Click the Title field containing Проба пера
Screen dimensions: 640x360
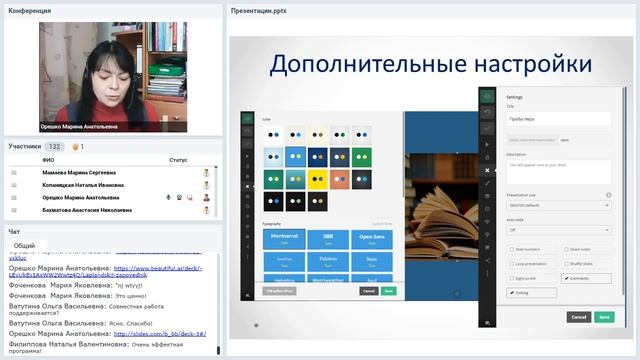click(558, 119)
